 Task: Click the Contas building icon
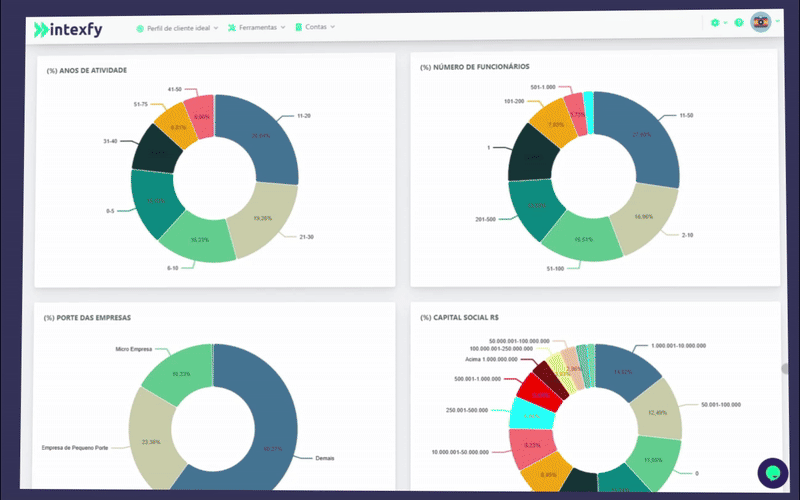298,27
